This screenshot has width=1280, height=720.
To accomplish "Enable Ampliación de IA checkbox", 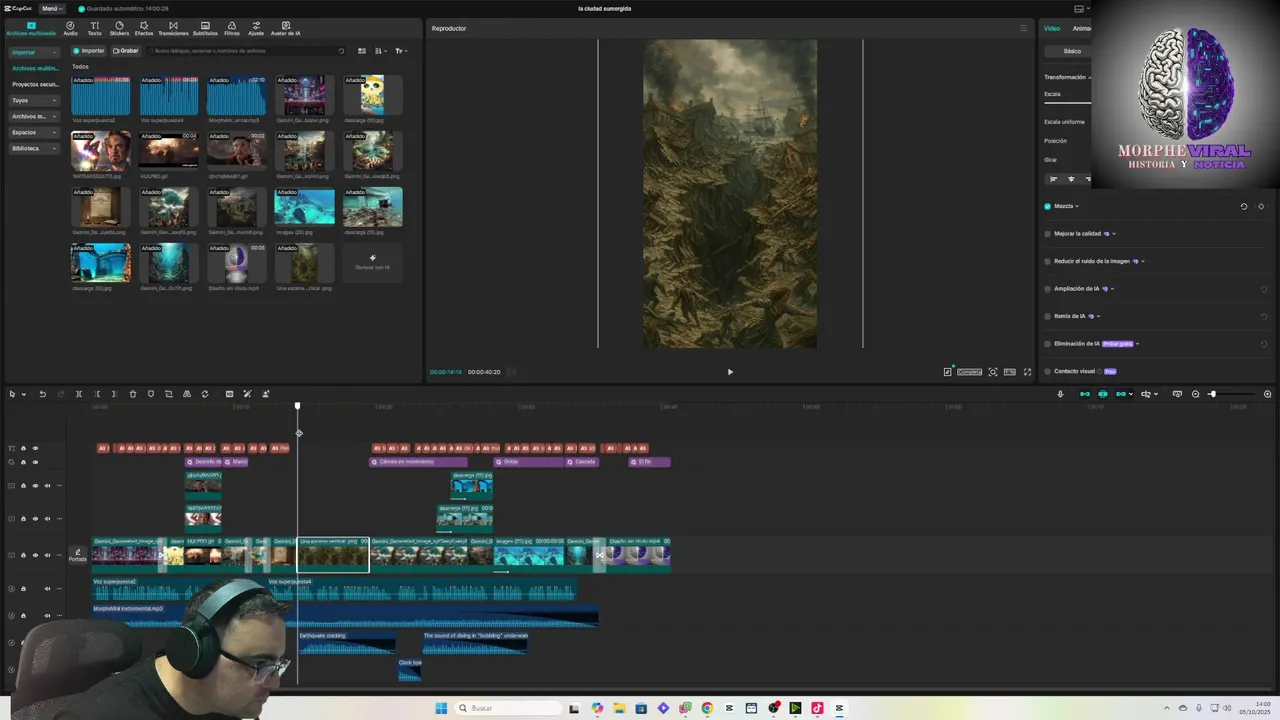I will coord(1047,289).
